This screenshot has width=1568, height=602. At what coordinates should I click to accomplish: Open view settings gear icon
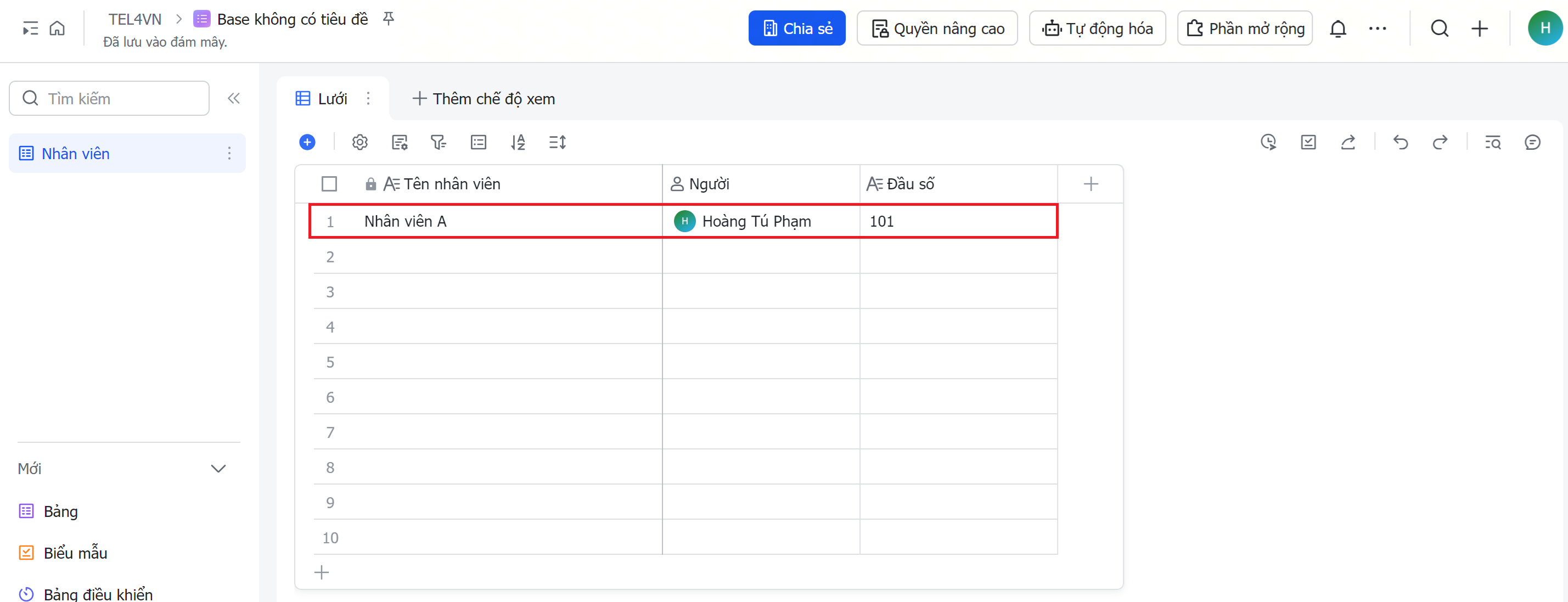point(359,143)
